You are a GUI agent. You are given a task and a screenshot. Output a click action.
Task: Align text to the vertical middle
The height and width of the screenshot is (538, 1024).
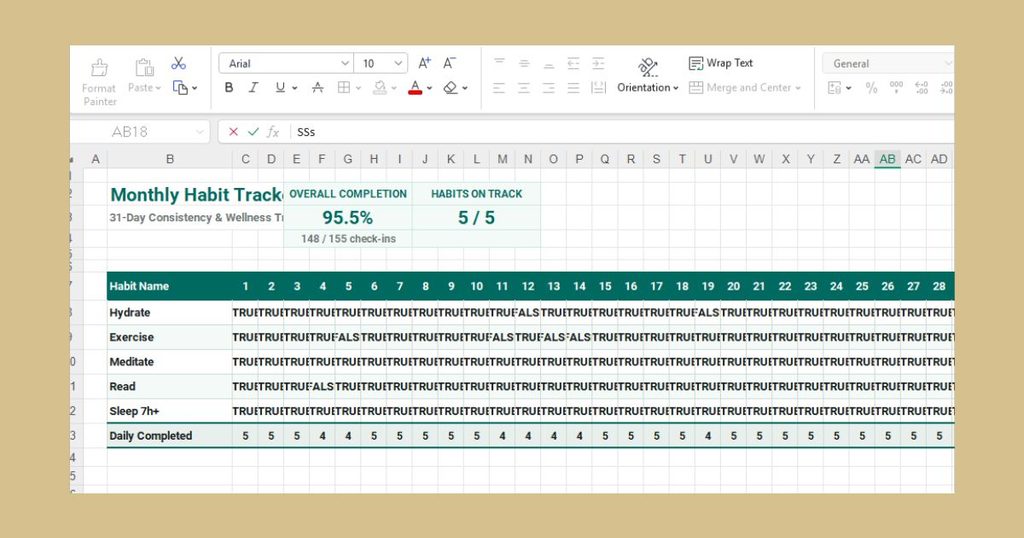524,63
